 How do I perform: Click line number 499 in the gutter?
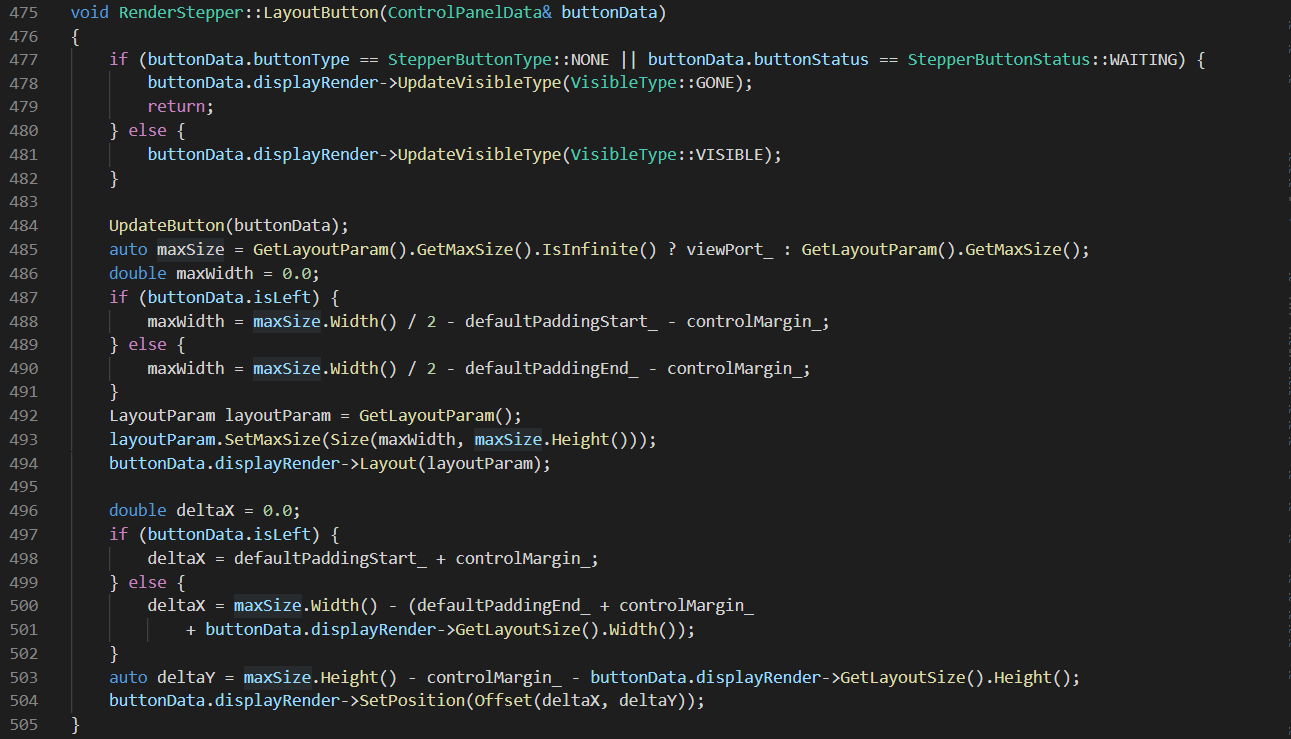tap(23, 582)
